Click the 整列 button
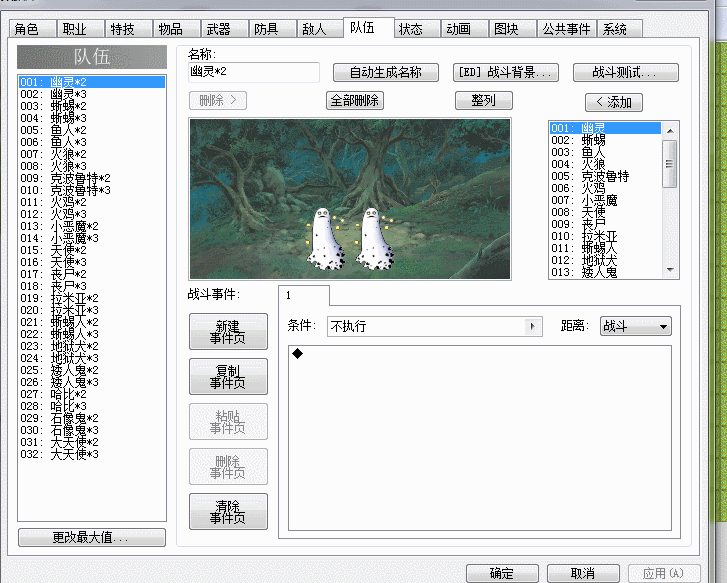Screen dimensions: 727x583 pos(484,100)
